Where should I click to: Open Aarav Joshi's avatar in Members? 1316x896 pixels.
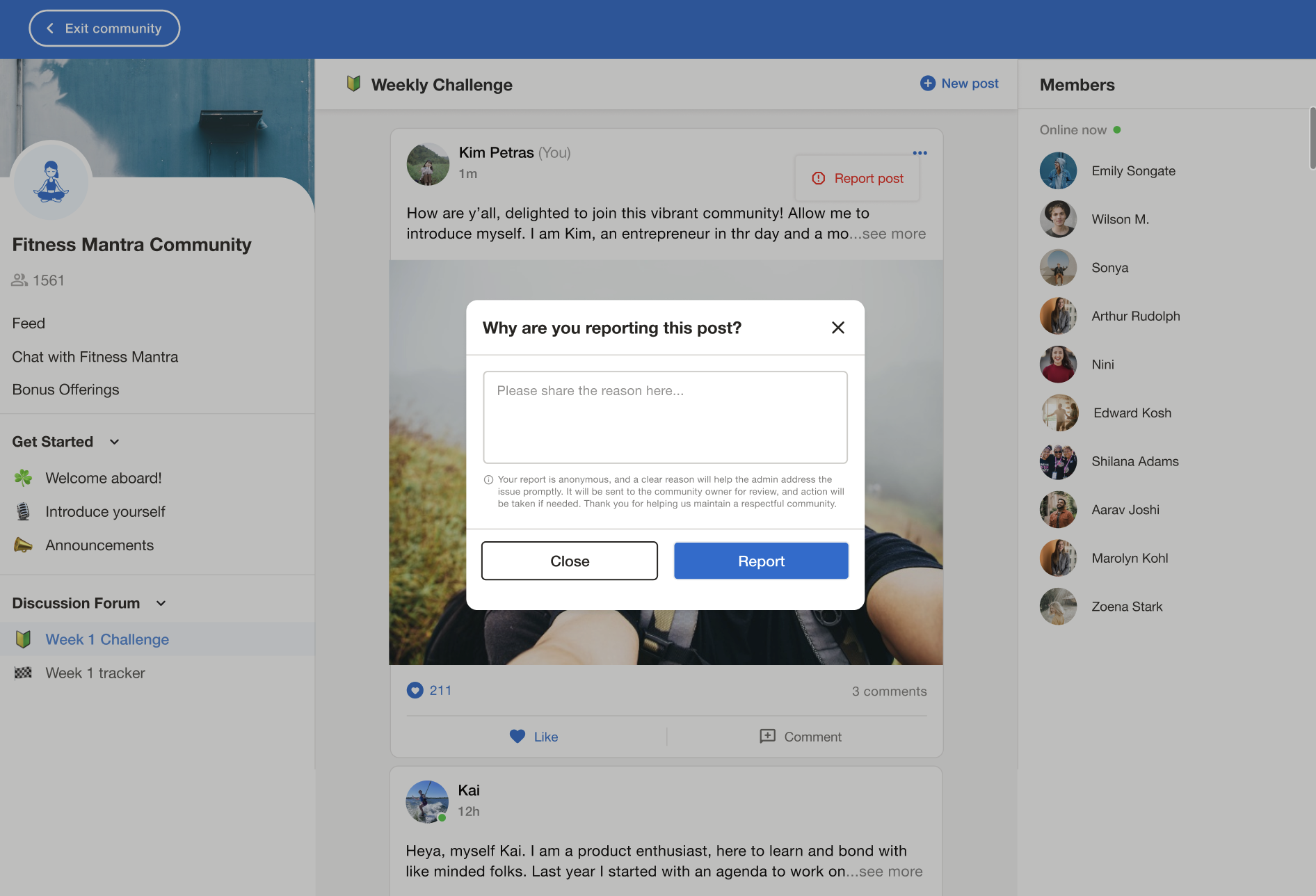(x=1058, y=510)
